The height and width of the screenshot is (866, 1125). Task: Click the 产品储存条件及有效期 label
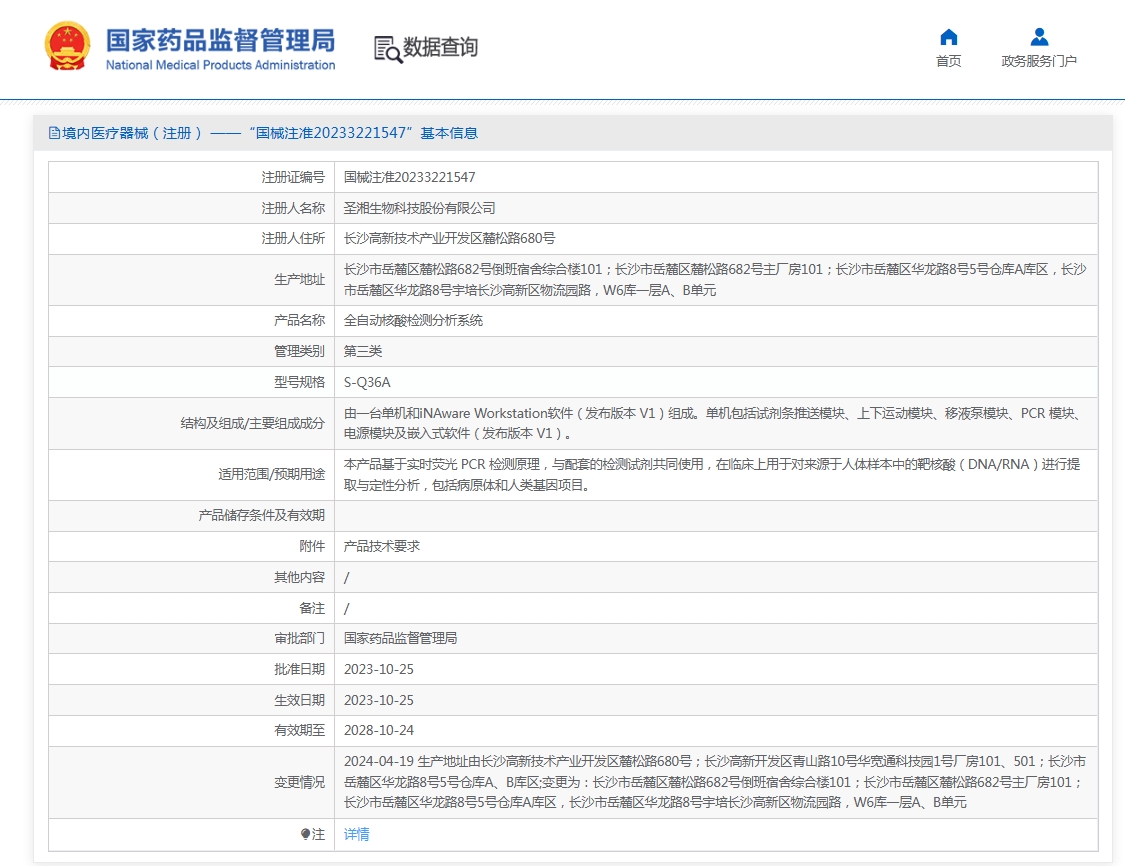tap(262, 515)
